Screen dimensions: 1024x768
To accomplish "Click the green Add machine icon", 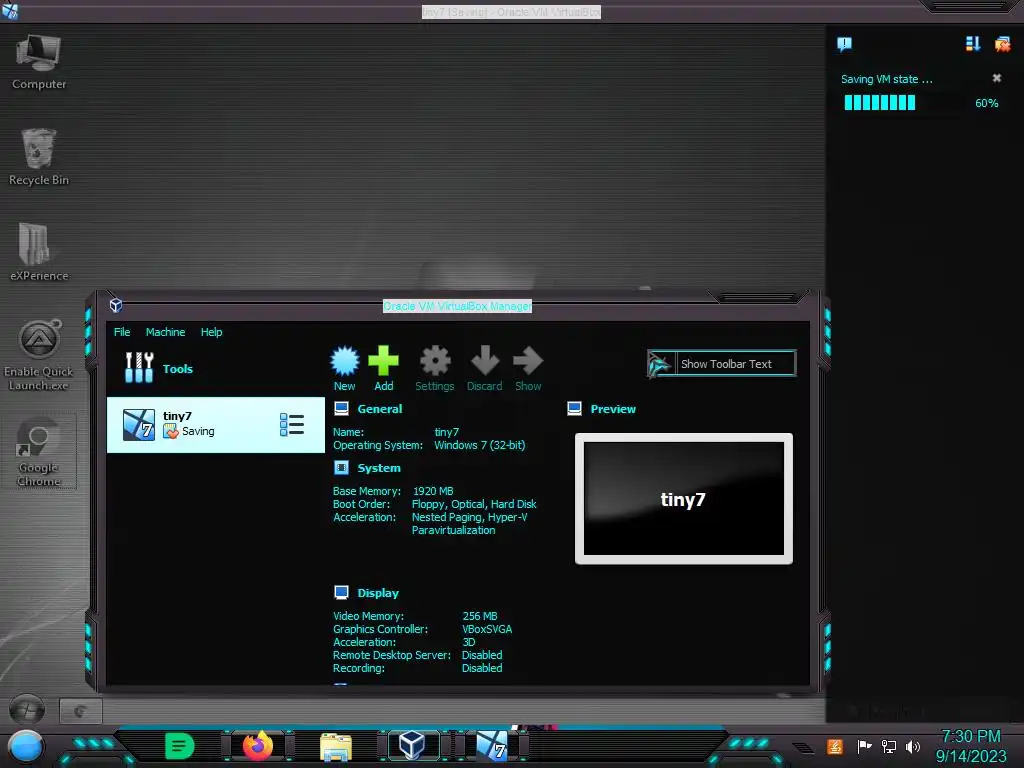I will [383, 361].
